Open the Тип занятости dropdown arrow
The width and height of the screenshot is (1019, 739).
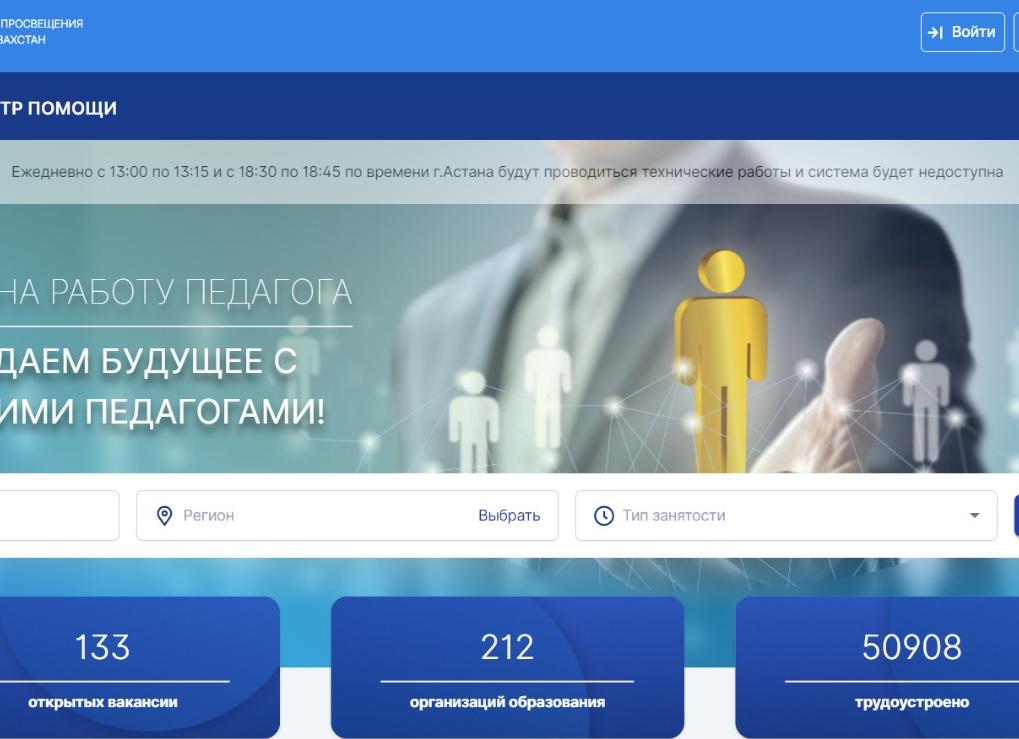click(974, 515)
